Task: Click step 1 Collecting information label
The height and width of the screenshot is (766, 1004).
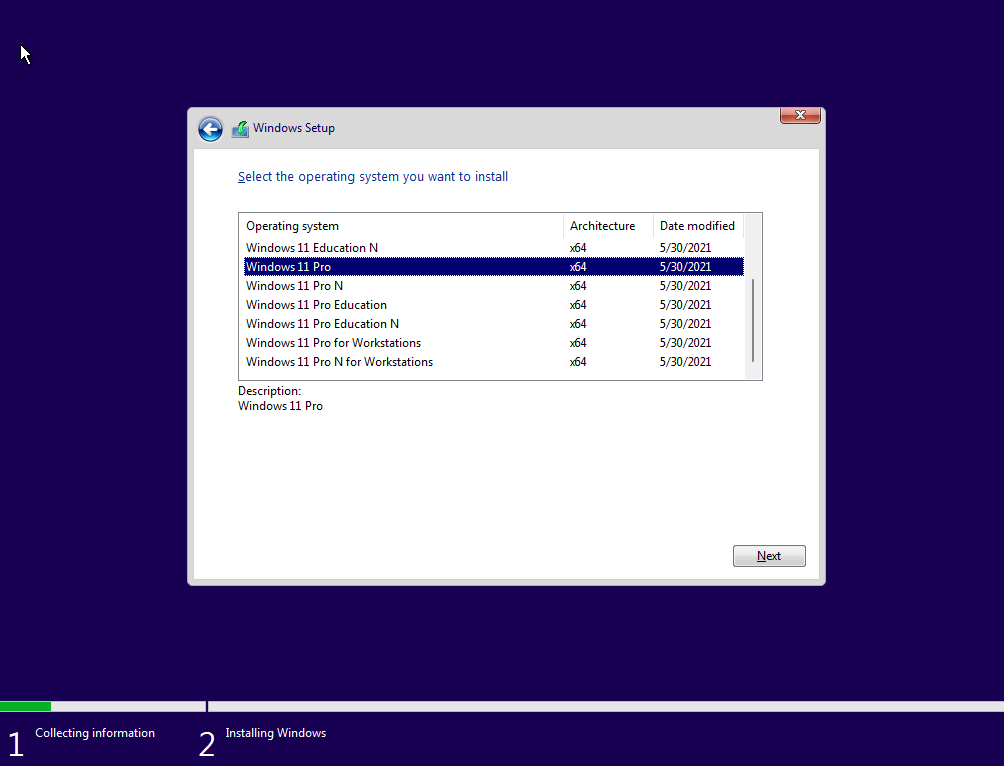Action: (x=95, y=733)
